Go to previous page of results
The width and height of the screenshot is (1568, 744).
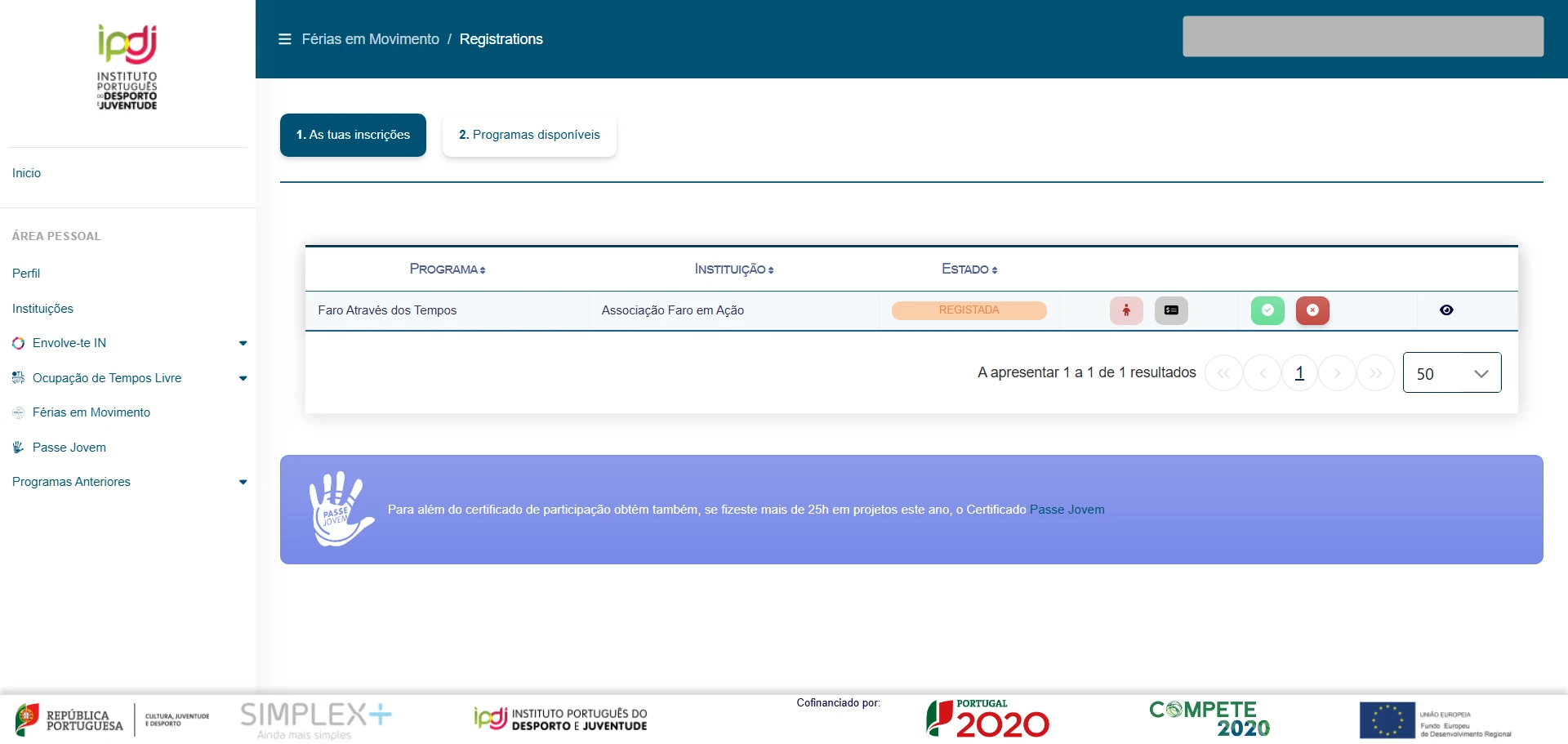coord(1263,373)
